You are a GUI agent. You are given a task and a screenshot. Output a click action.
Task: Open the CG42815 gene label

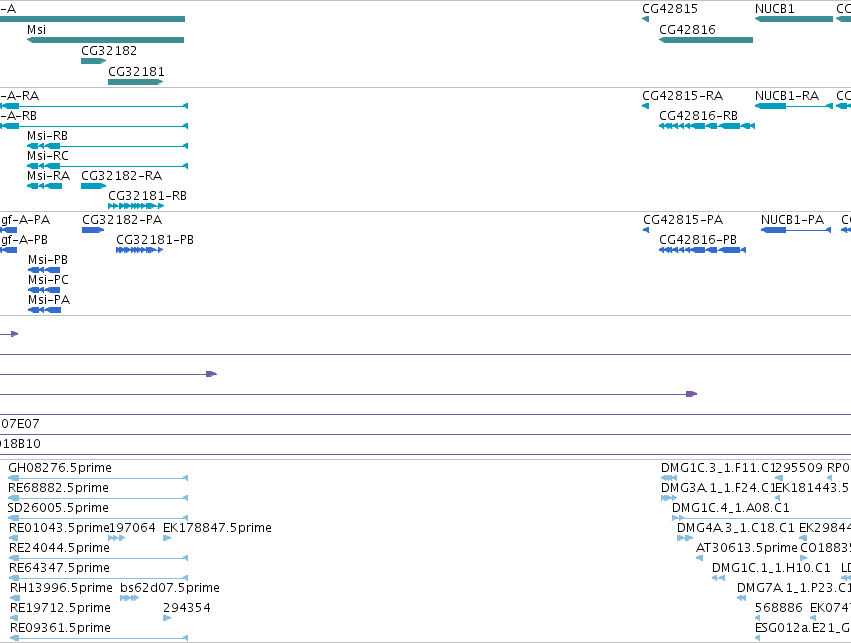click(670, 9)
